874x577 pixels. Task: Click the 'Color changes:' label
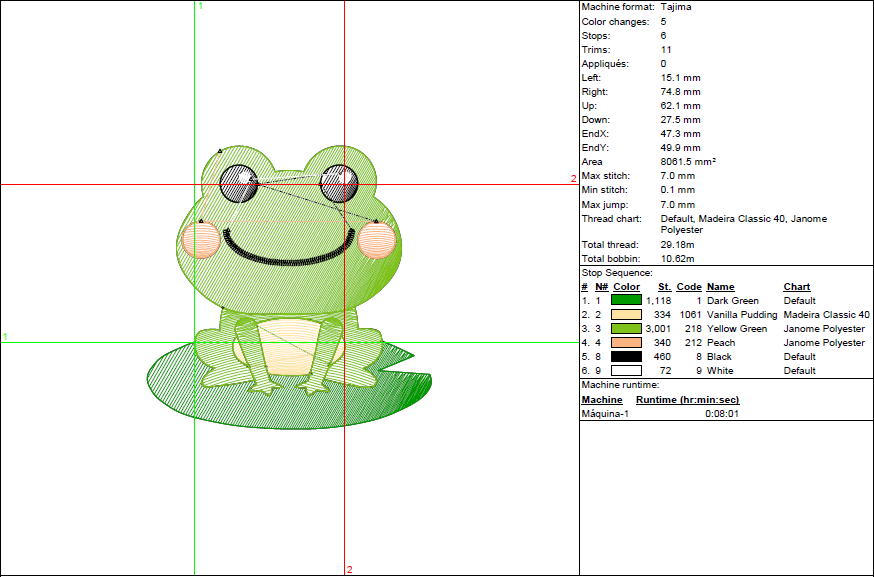tap(615, 22)
